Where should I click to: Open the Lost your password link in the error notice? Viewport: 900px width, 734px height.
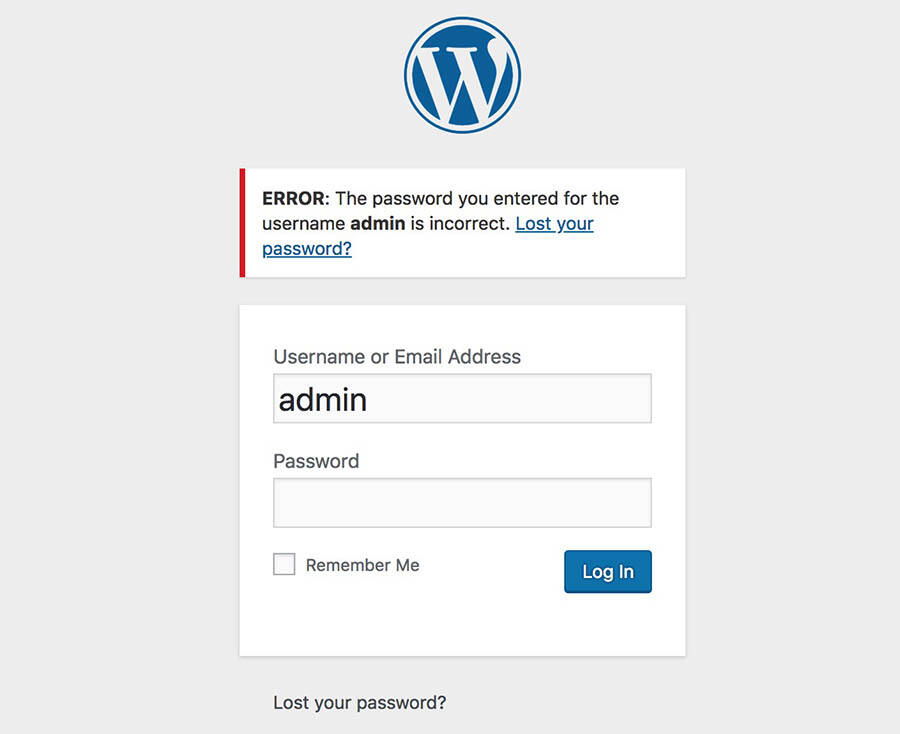[x=554, y=224]
